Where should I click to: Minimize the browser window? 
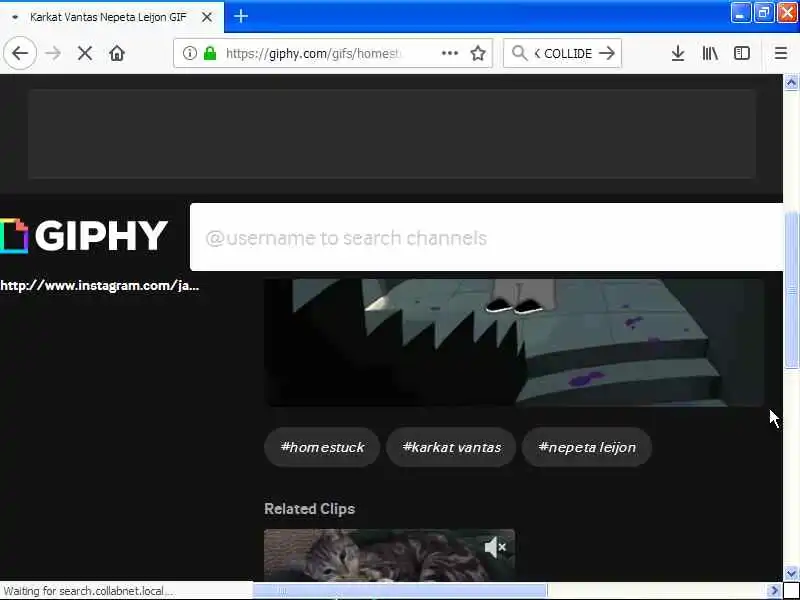tap(740, 13)
